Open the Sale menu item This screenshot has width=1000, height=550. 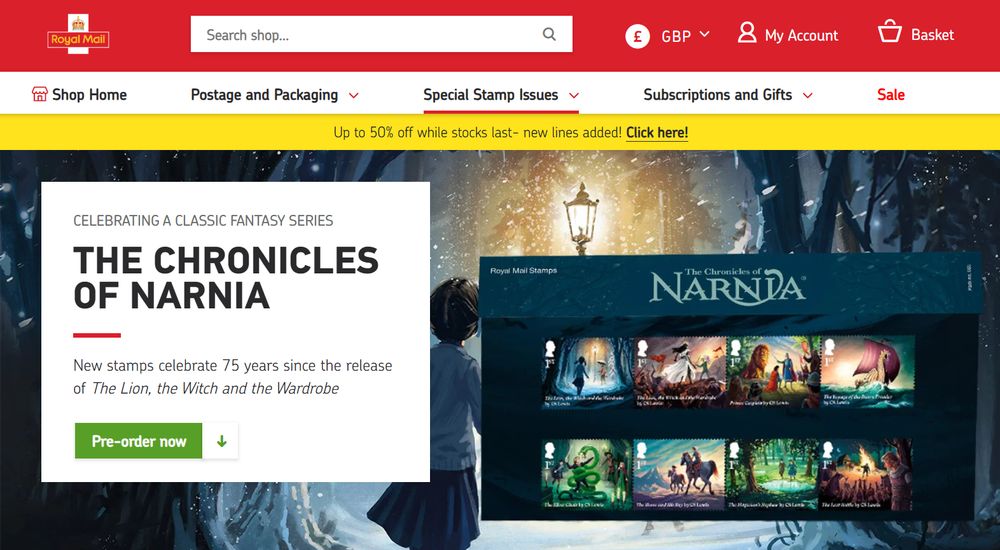tap(890, 94)
